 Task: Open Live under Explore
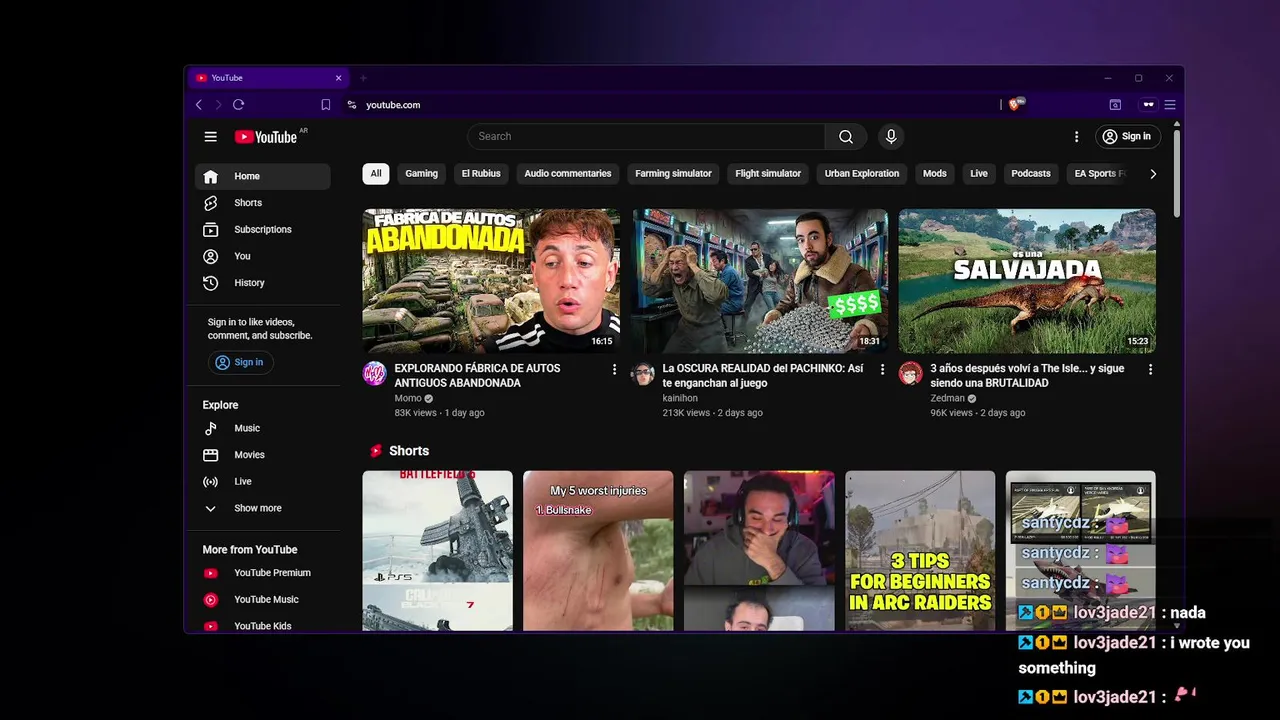pos(262,482)
